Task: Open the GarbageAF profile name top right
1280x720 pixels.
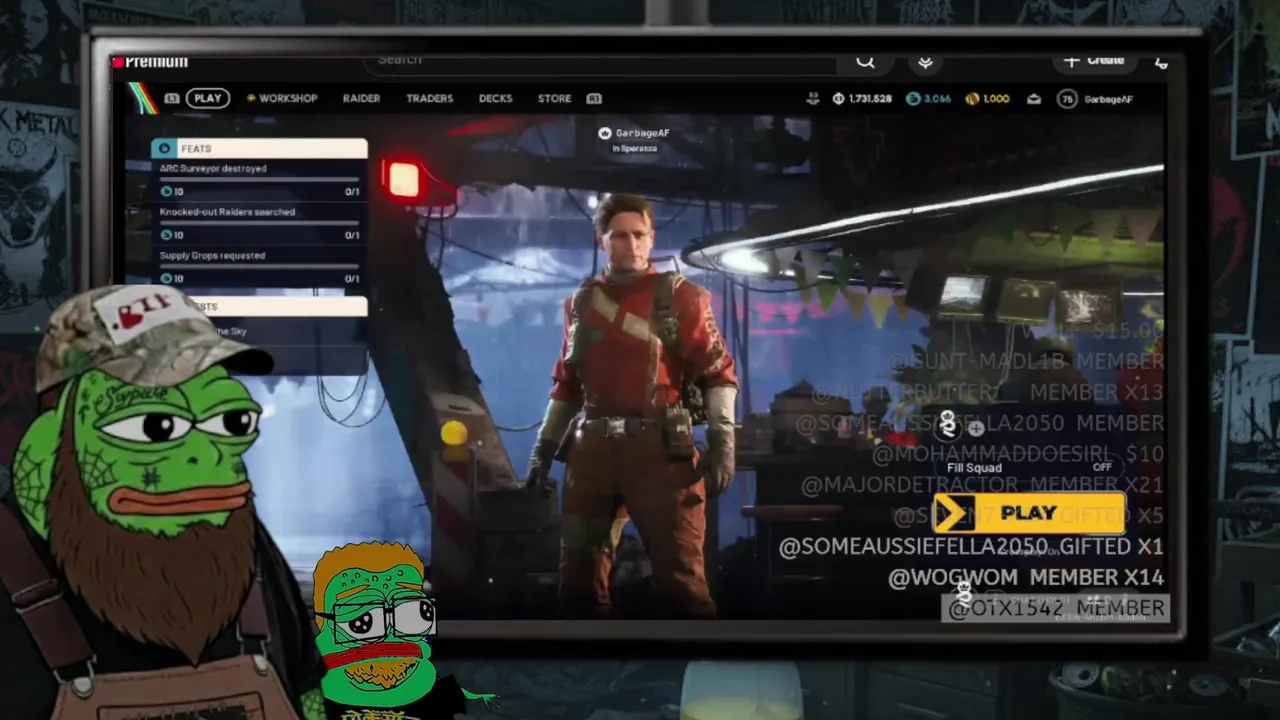Action: [x=1108, y=99]
